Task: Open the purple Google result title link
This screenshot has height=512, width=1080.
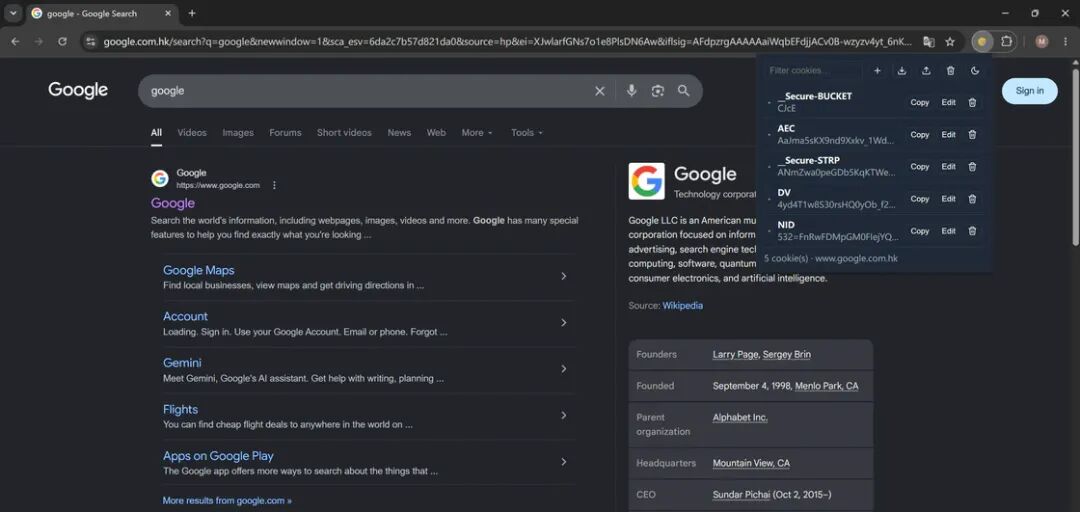Action: coord(173,203)
